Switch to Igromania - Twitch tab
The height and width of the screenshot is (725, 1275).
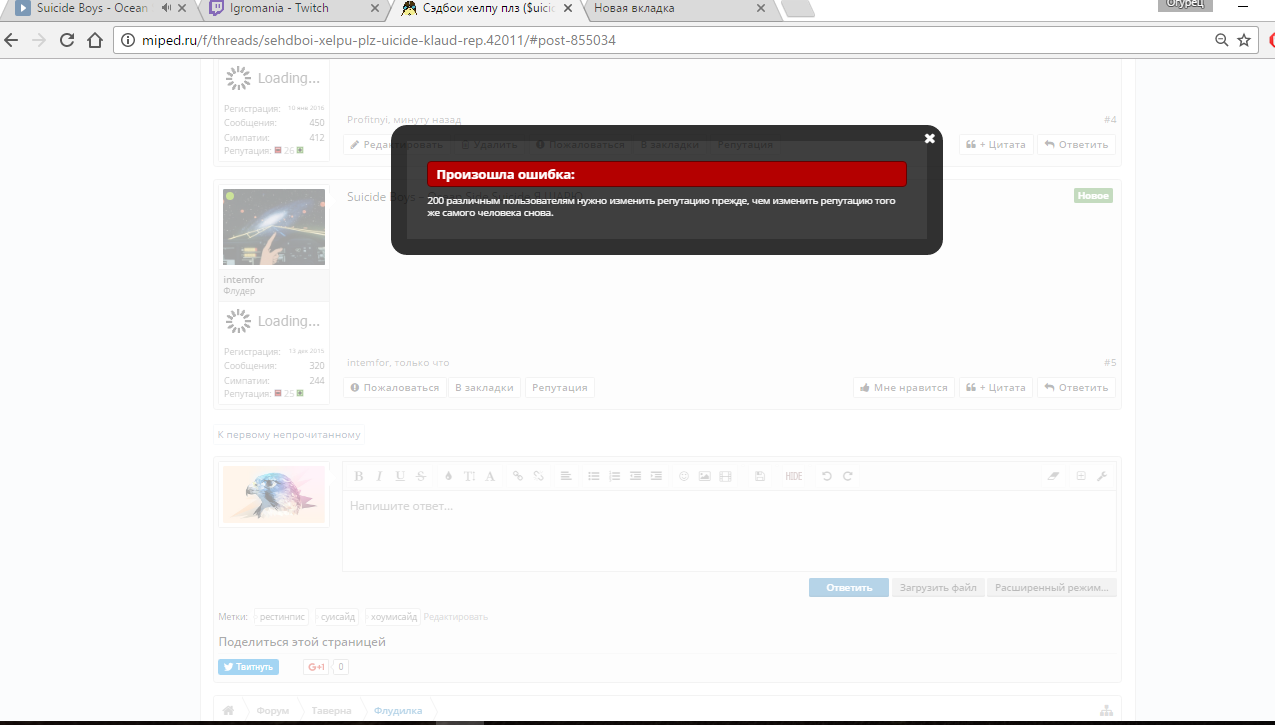[288, 9]
